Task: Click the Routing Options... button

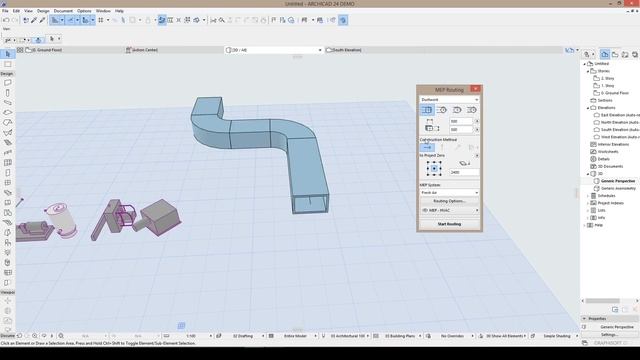Action: point(449,201)
